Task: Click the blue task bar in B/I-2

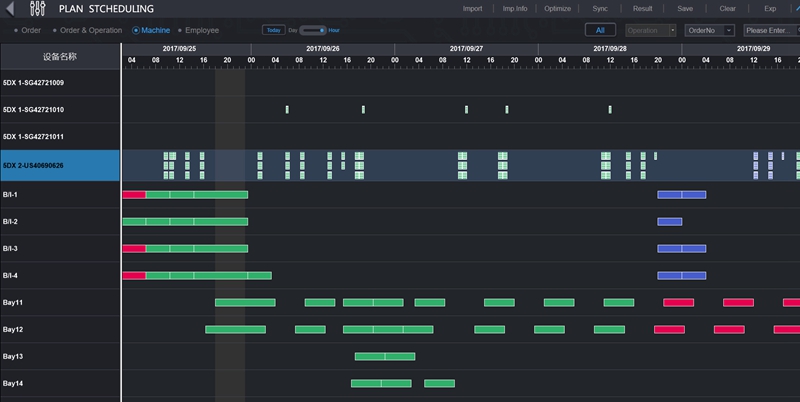Action: [670, 221]
